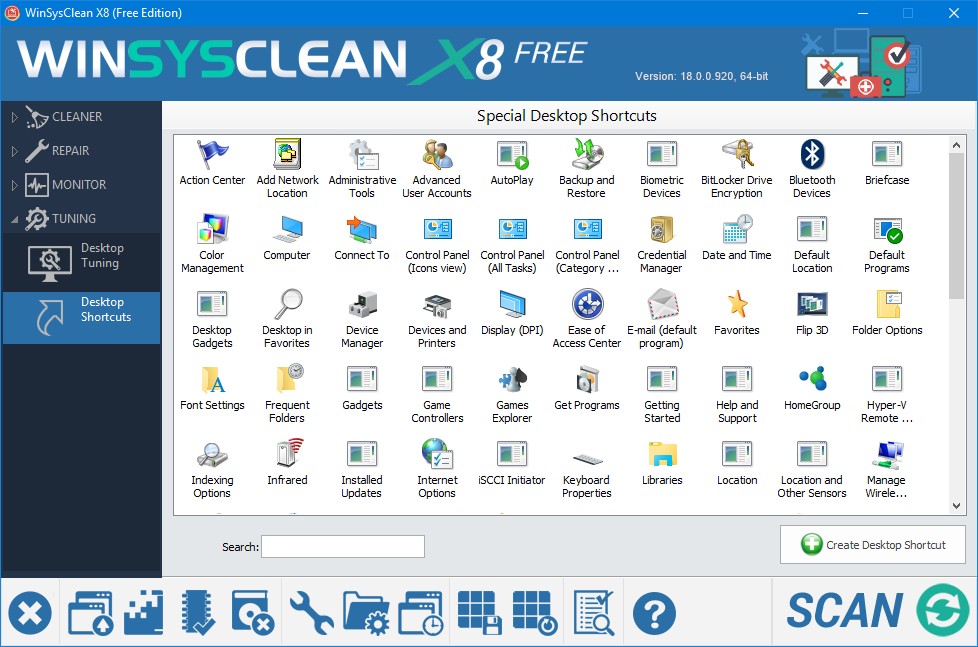Image resolution: width=978 pixels, height=647 pixels.
Task: Open the window with clock scheduler icon
Action: click(422, 613)
